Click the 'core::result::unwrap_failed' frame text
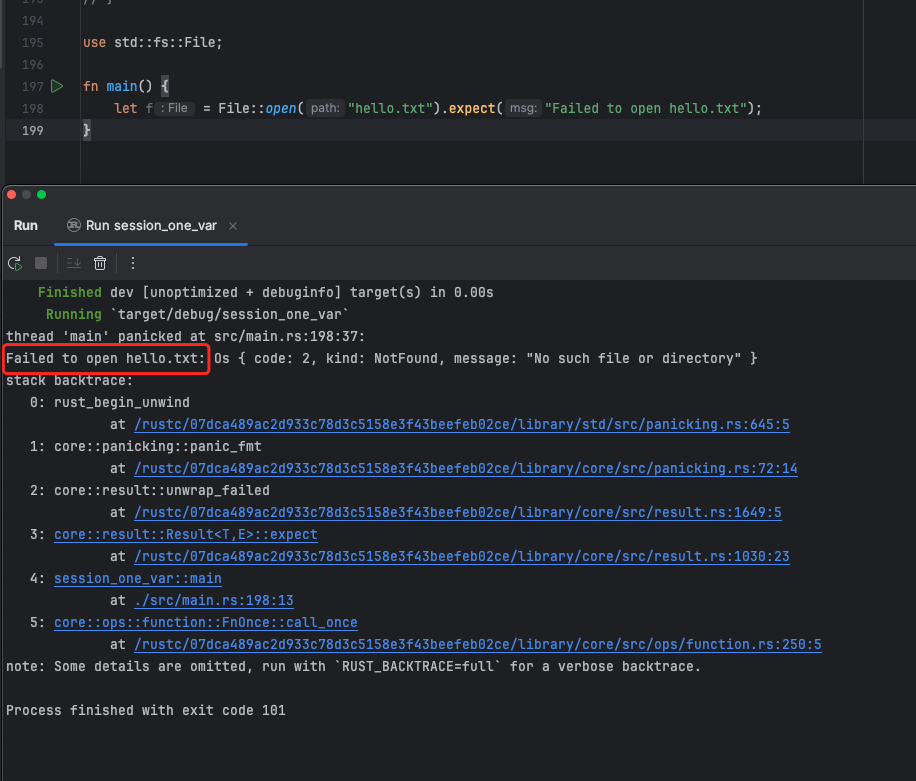Image resolution: width=916 pixels, height=781 pixels. pos(162,490)
